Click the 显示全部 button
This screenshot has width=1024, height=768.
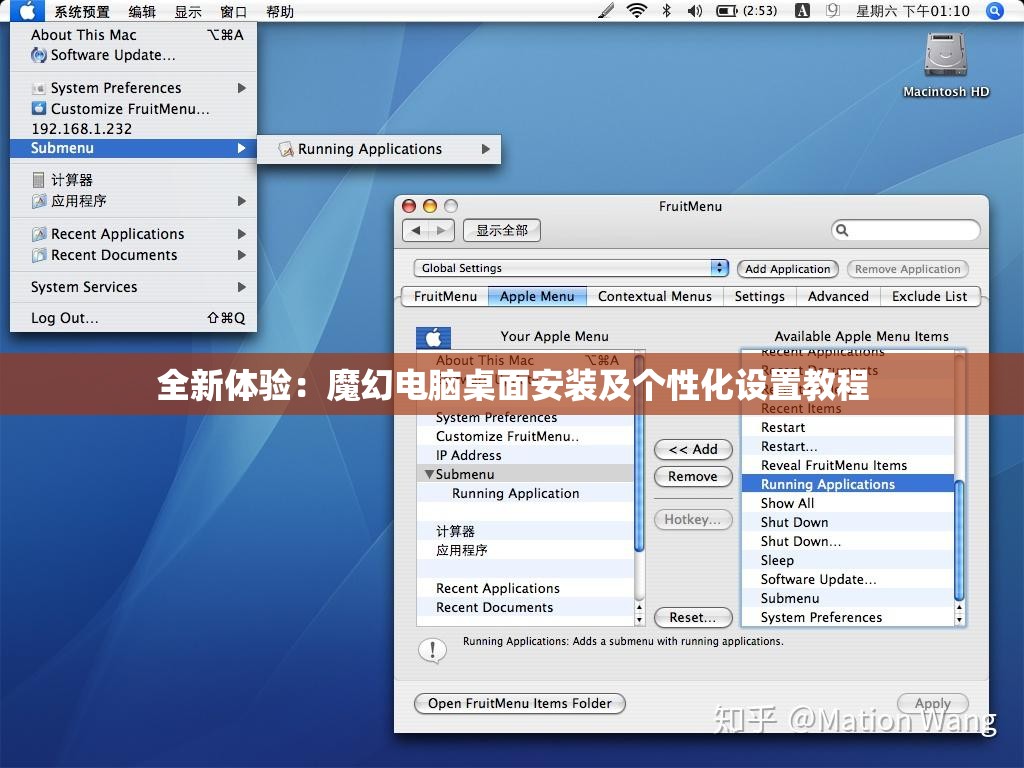[502, 230]
